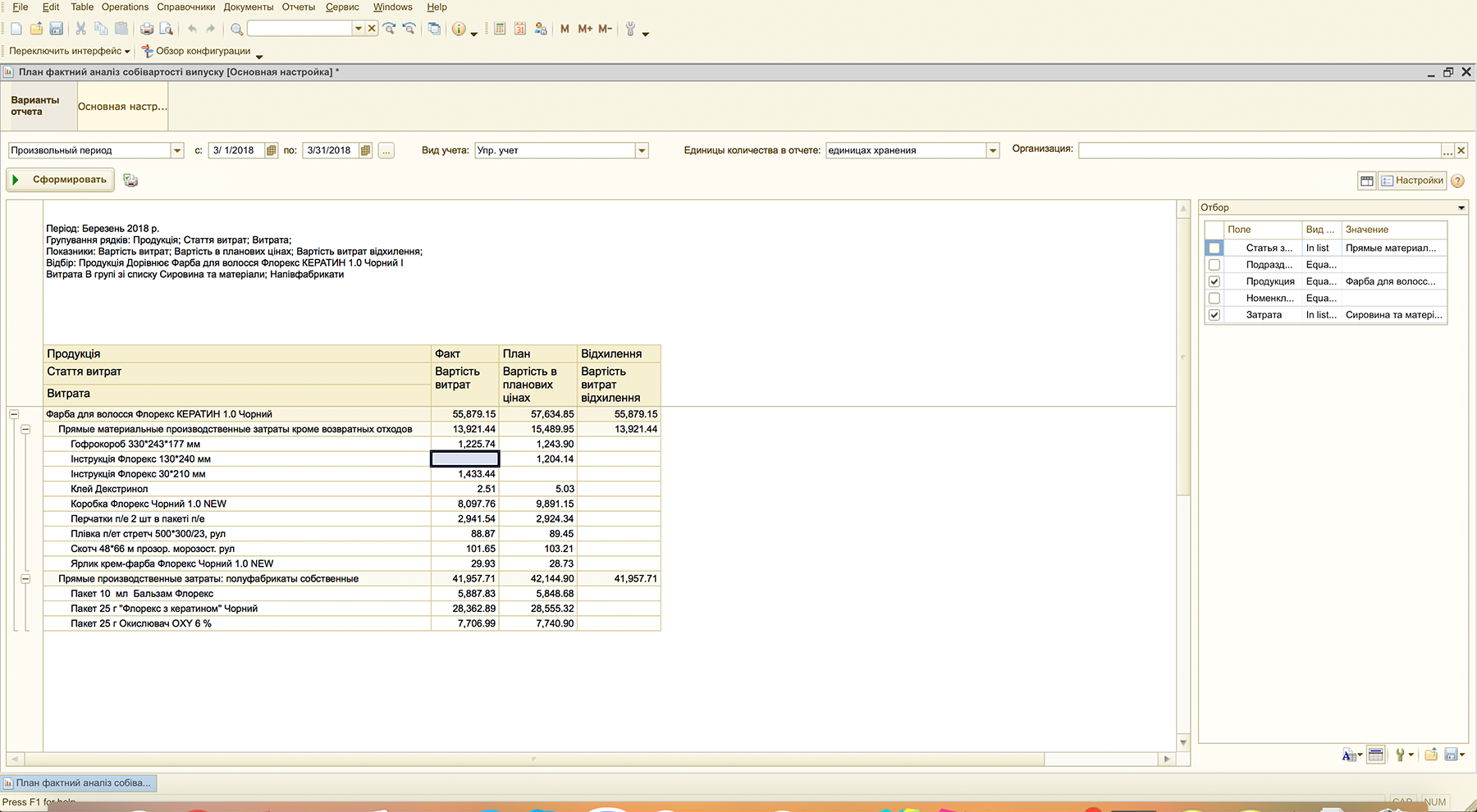Click the M+ memory add button
This screenshot has width=1477, height=812.
click(585, 29)
